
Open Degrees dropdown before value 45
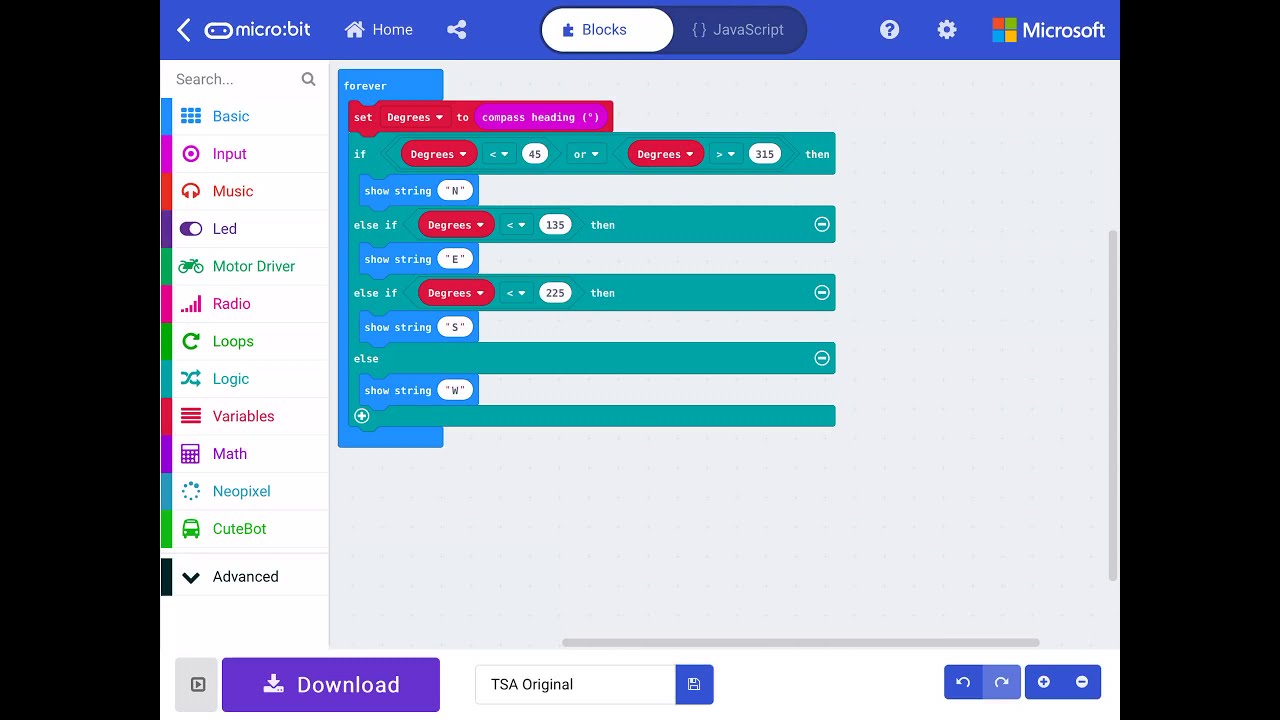coord(440,154)
